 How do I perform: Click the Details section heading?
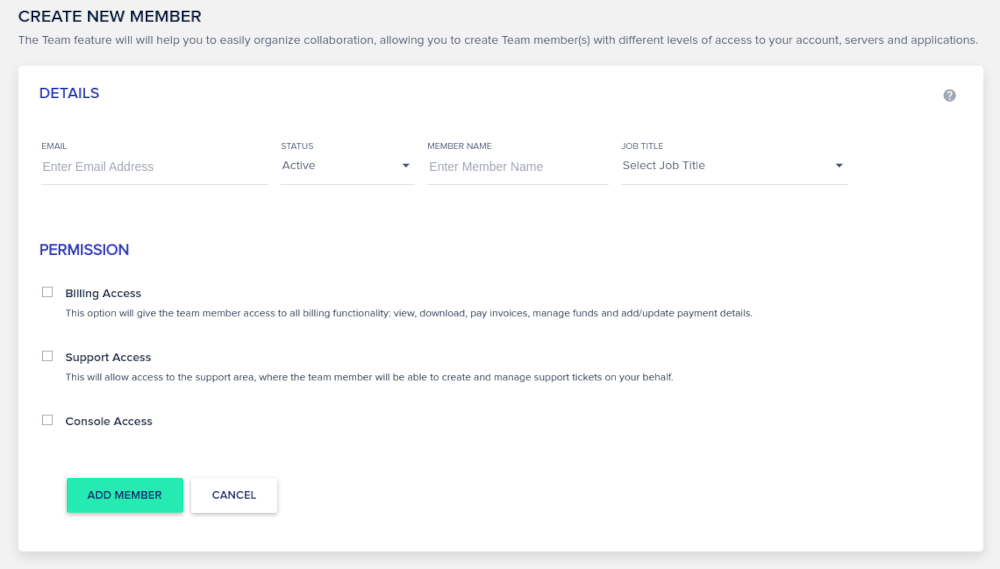(69, 93)
